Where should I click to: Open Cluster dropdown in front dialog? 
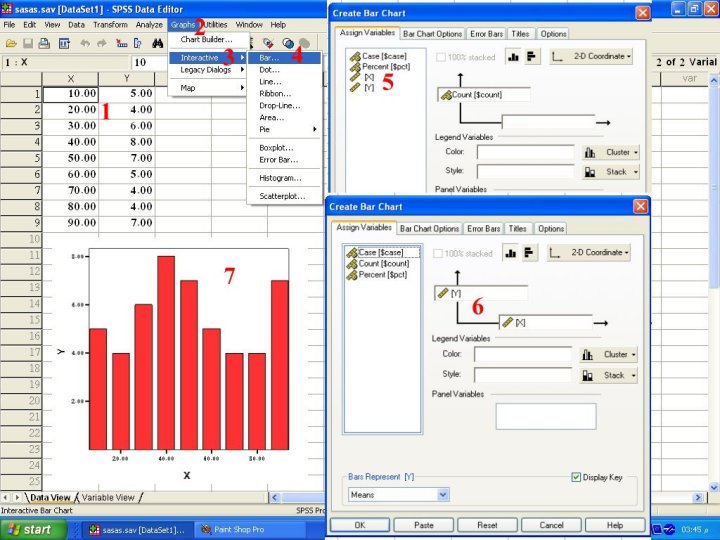[x=609, y=354]
